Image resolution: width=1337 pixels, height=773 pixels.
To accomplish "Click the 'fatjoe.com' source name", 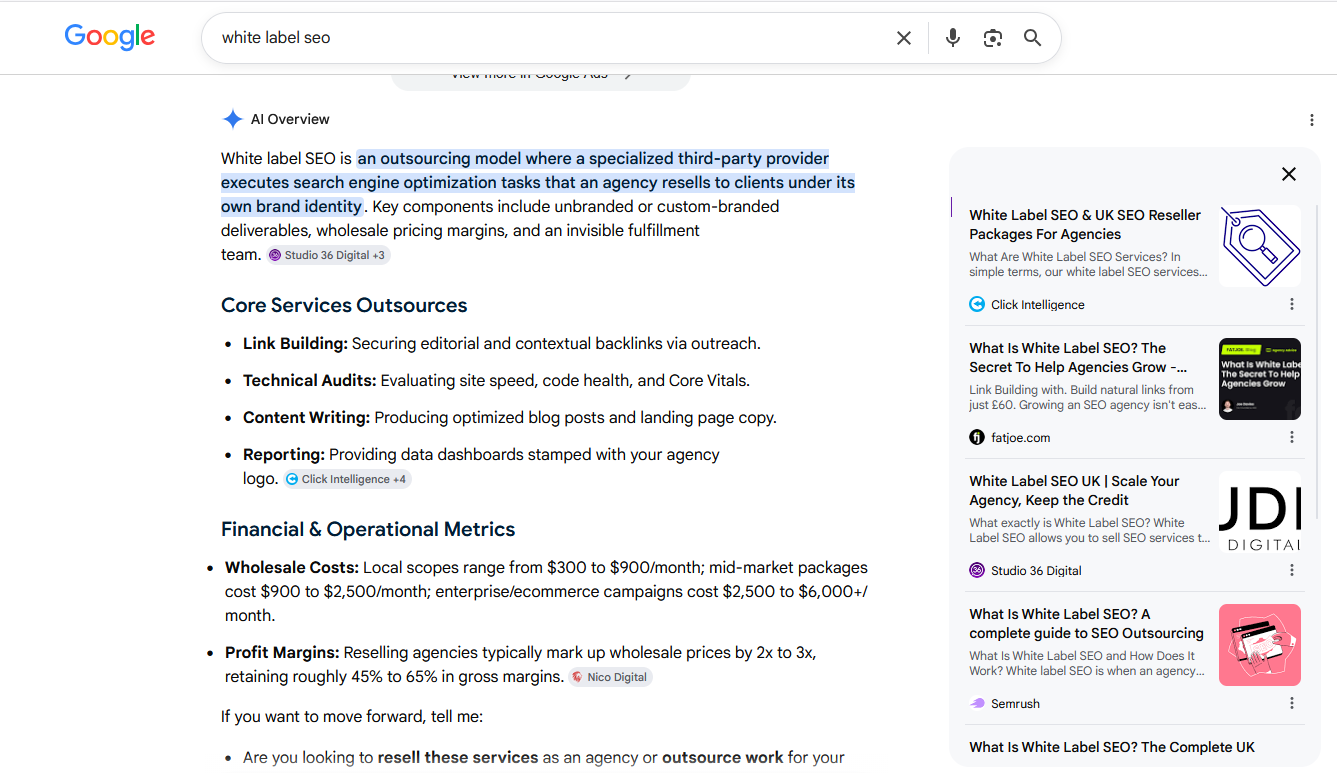I will point(1021,437).
